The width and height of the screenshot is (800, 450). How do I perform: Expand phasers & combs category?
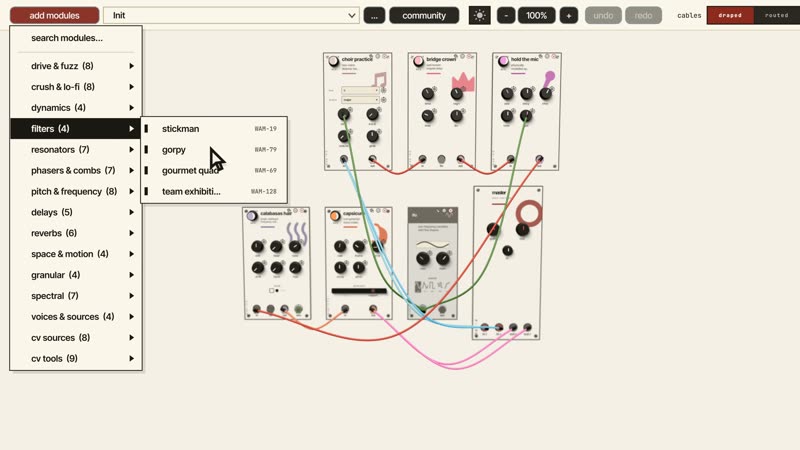[76, 170]
